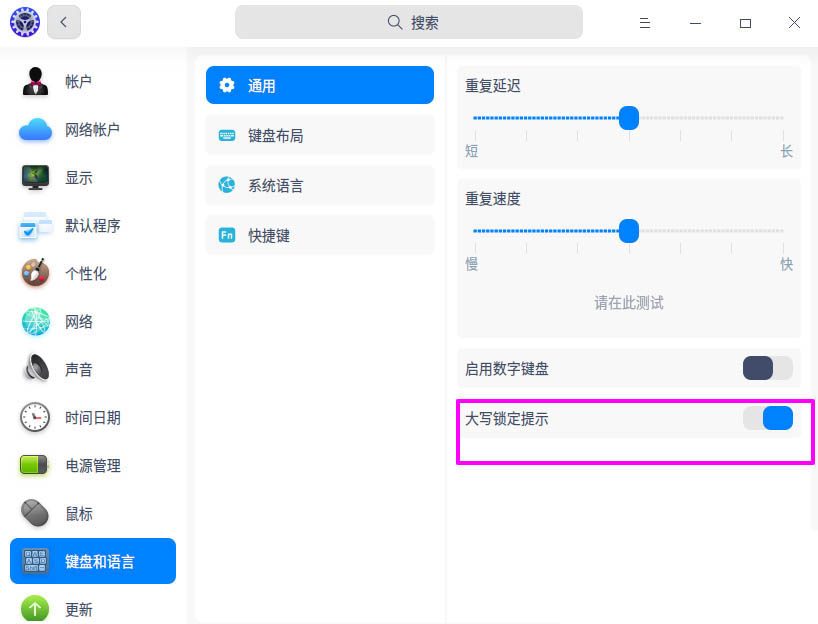Switch to the 键盘布局 tab
This screenshot has height=624, width=818.
tap(319, 135)
